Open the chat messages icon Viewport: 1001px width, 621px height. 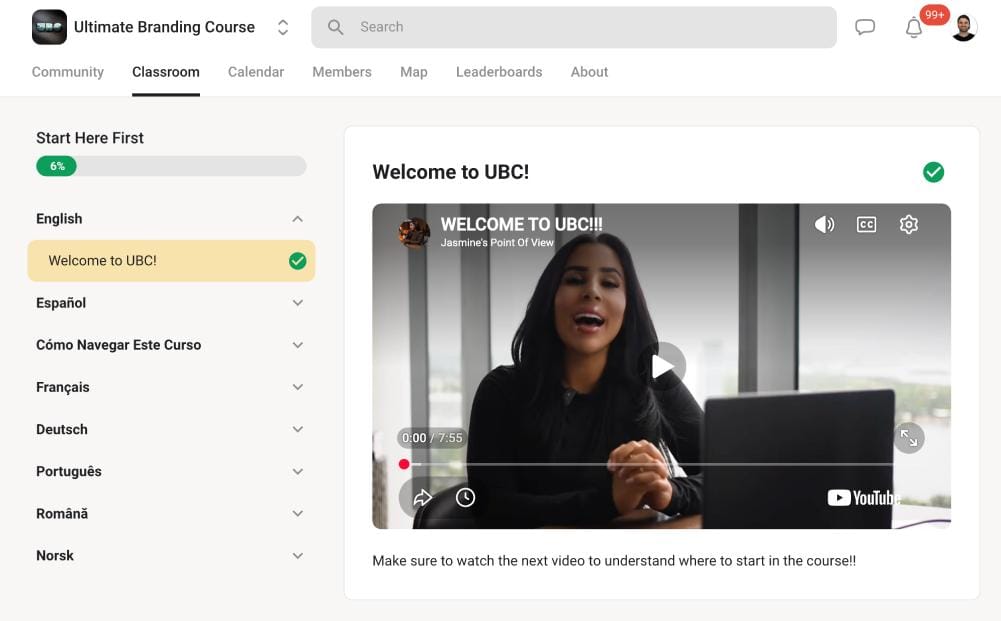click(x=864, y=27)
